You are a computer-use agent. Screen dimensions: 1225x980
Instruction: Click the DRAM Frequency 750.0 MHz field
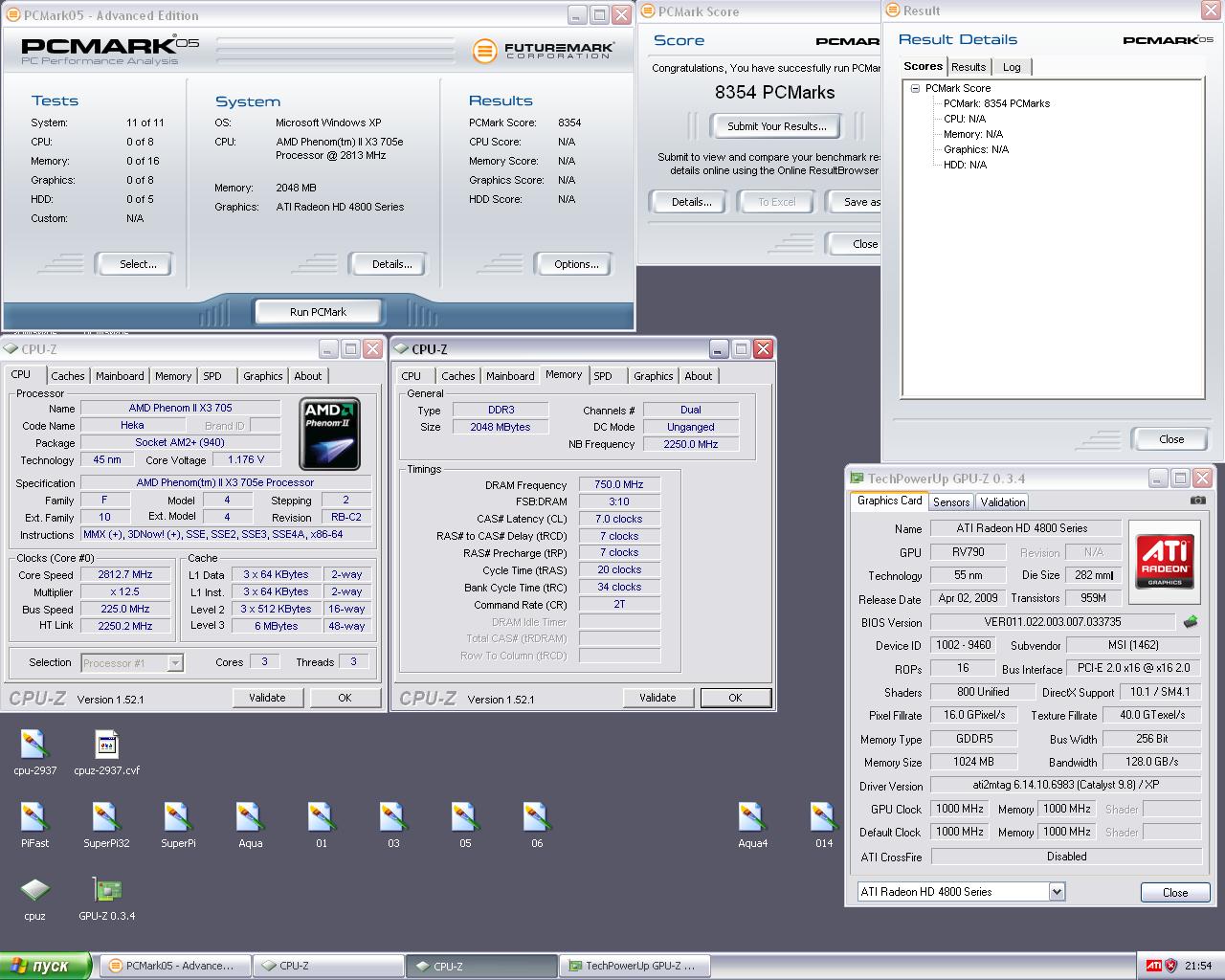(618, 484)
